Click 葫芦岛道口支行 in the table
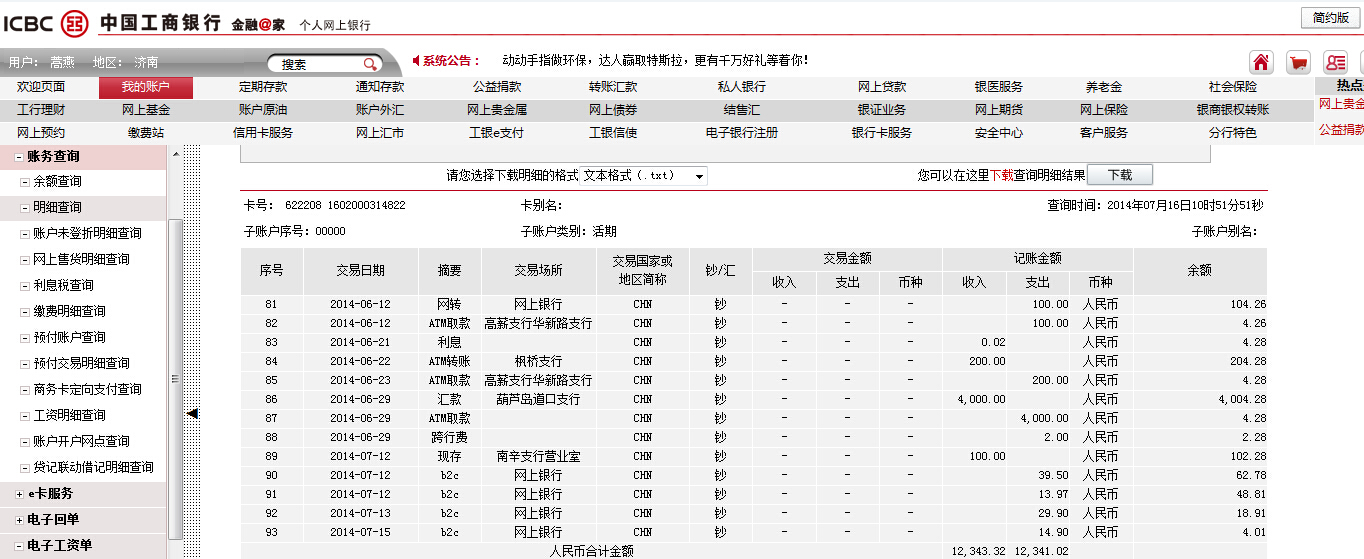The image size is (1364, 559). click(x=538, y=399)
